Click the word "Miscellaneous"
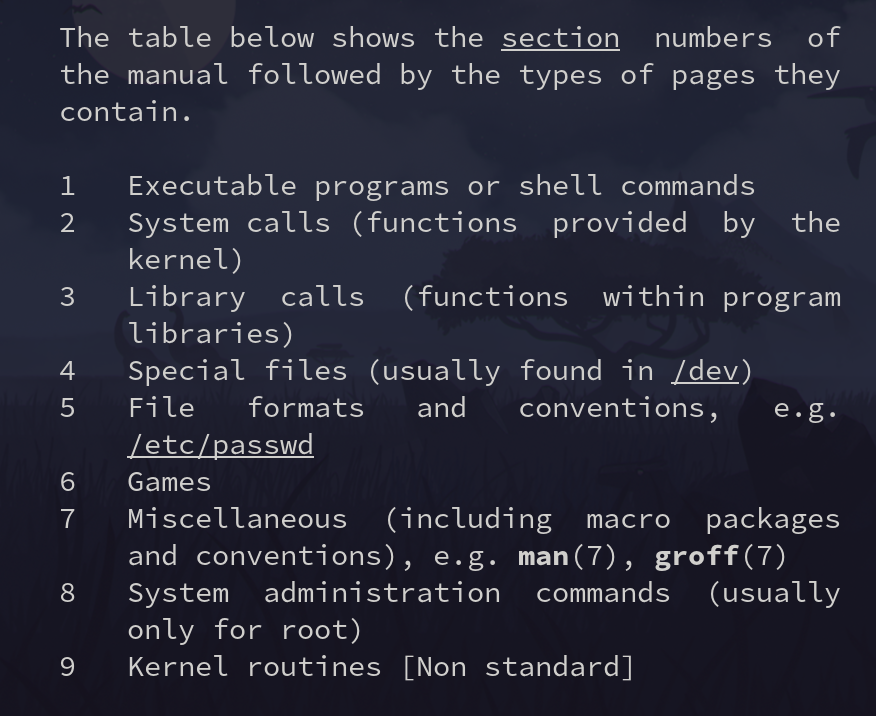 tap(237, 519)
